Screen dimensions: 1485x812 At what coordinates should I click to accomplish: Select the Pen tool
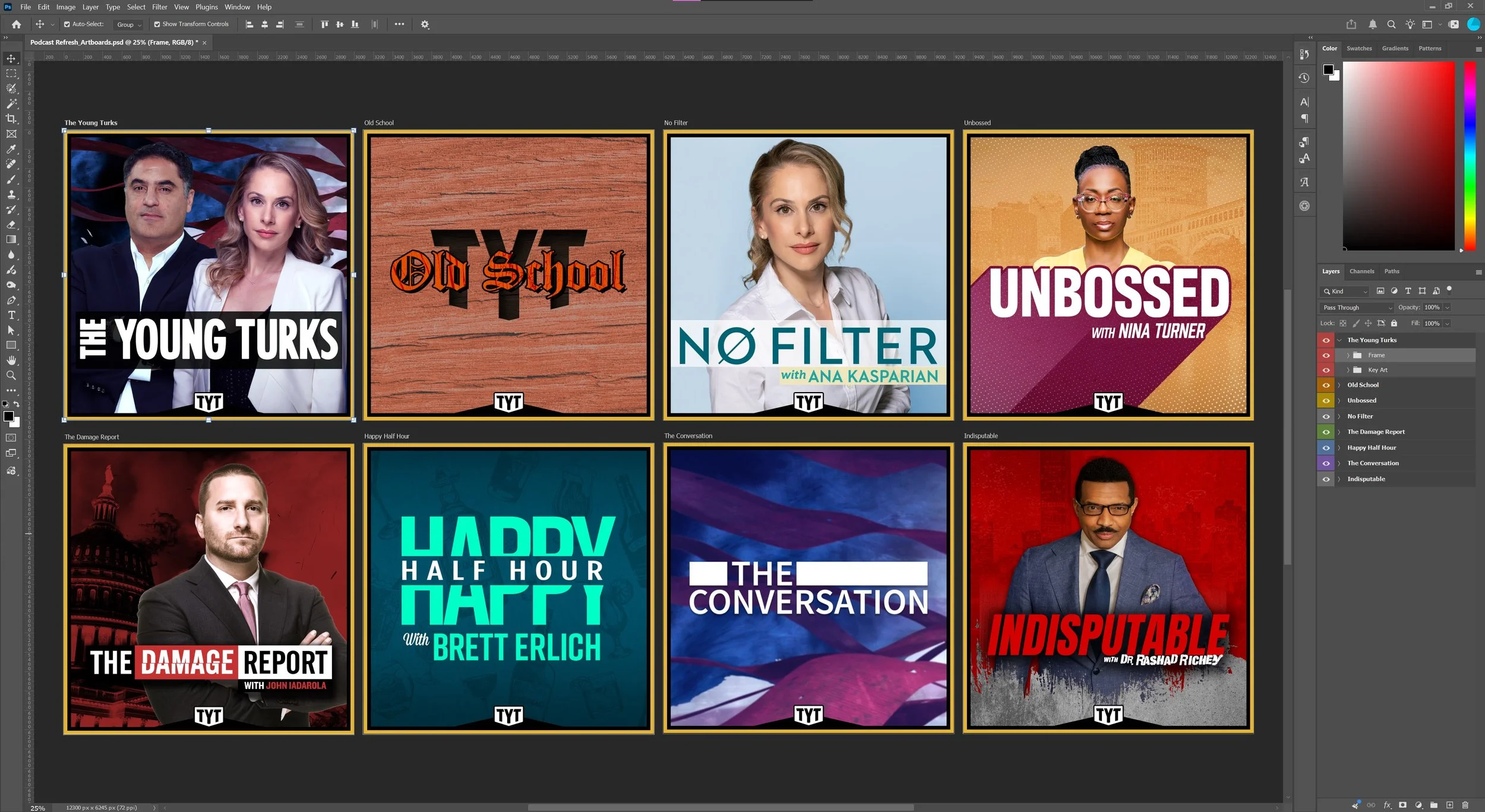[x=11, y=300]
